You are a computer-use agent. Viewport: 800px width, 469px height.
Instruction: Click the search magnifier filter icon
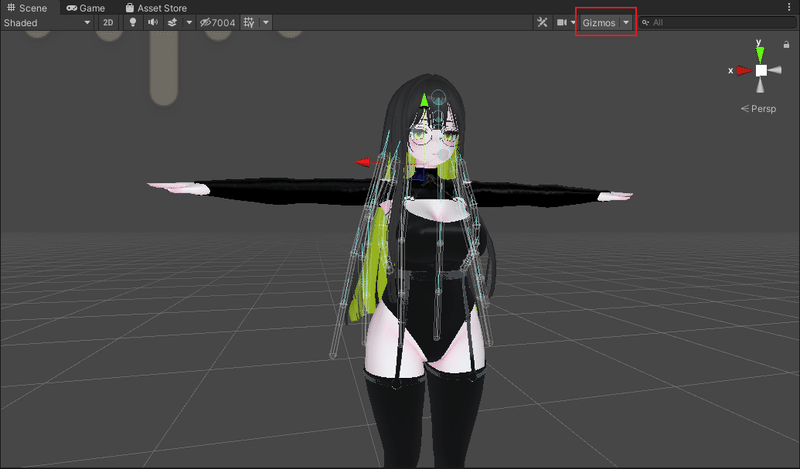[x=645, y=22]
